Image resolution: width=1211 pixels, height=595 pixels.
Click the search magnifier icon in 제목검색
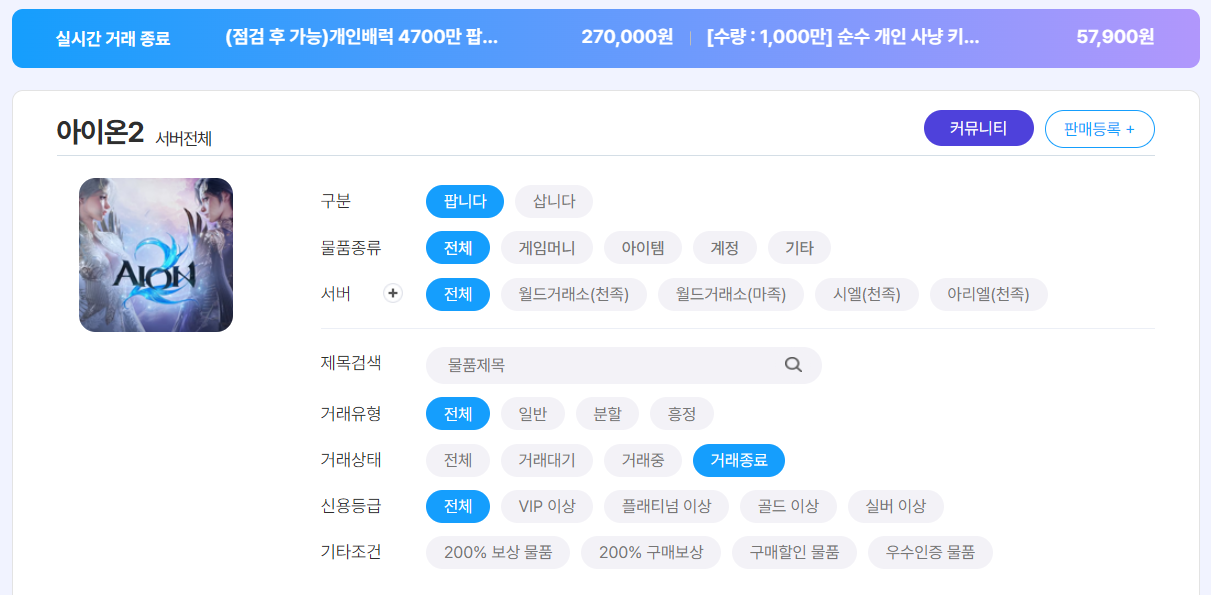point(793,365)
